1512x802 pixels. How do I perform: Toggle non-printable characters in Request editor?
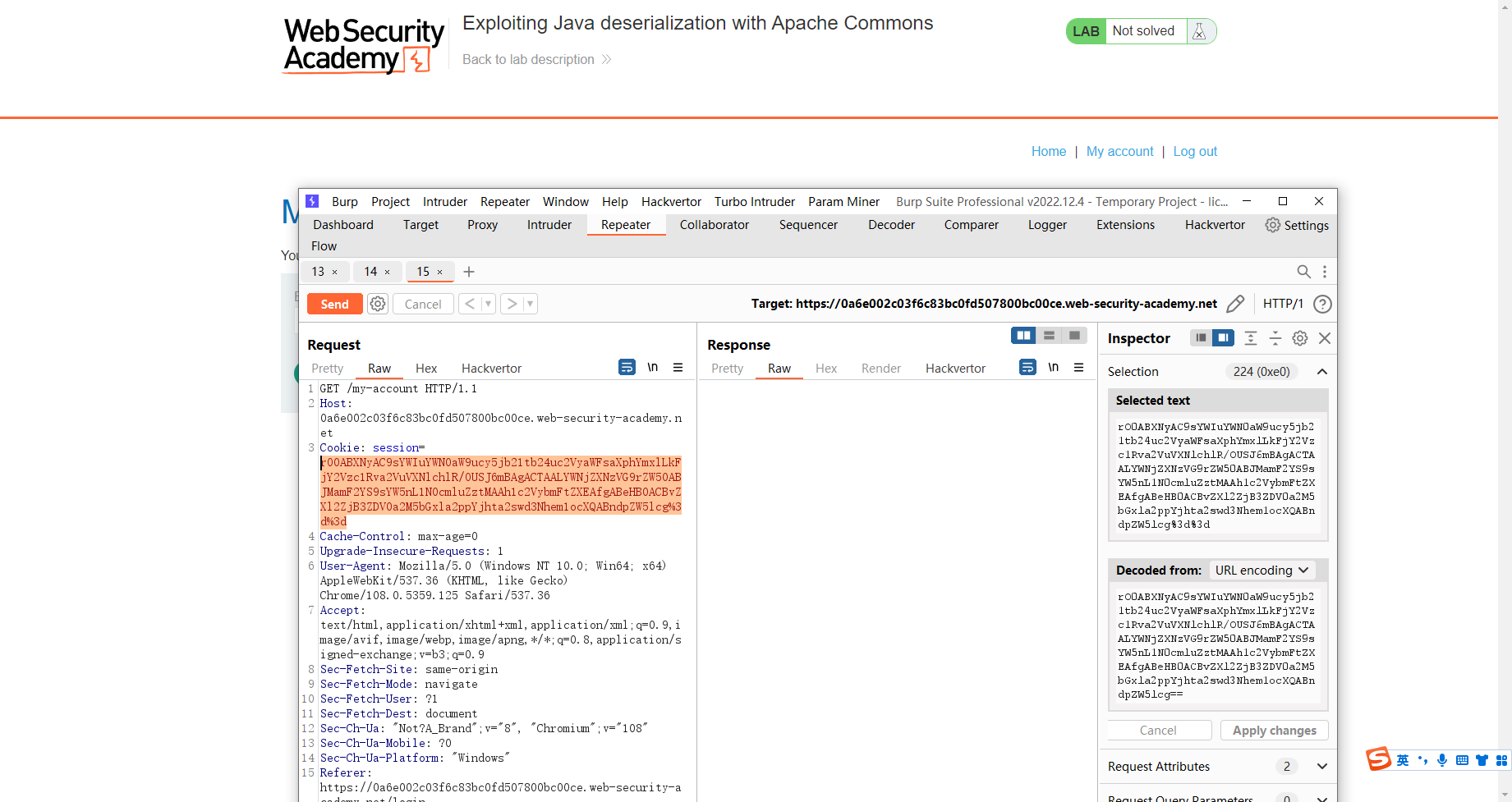point(653,367)
